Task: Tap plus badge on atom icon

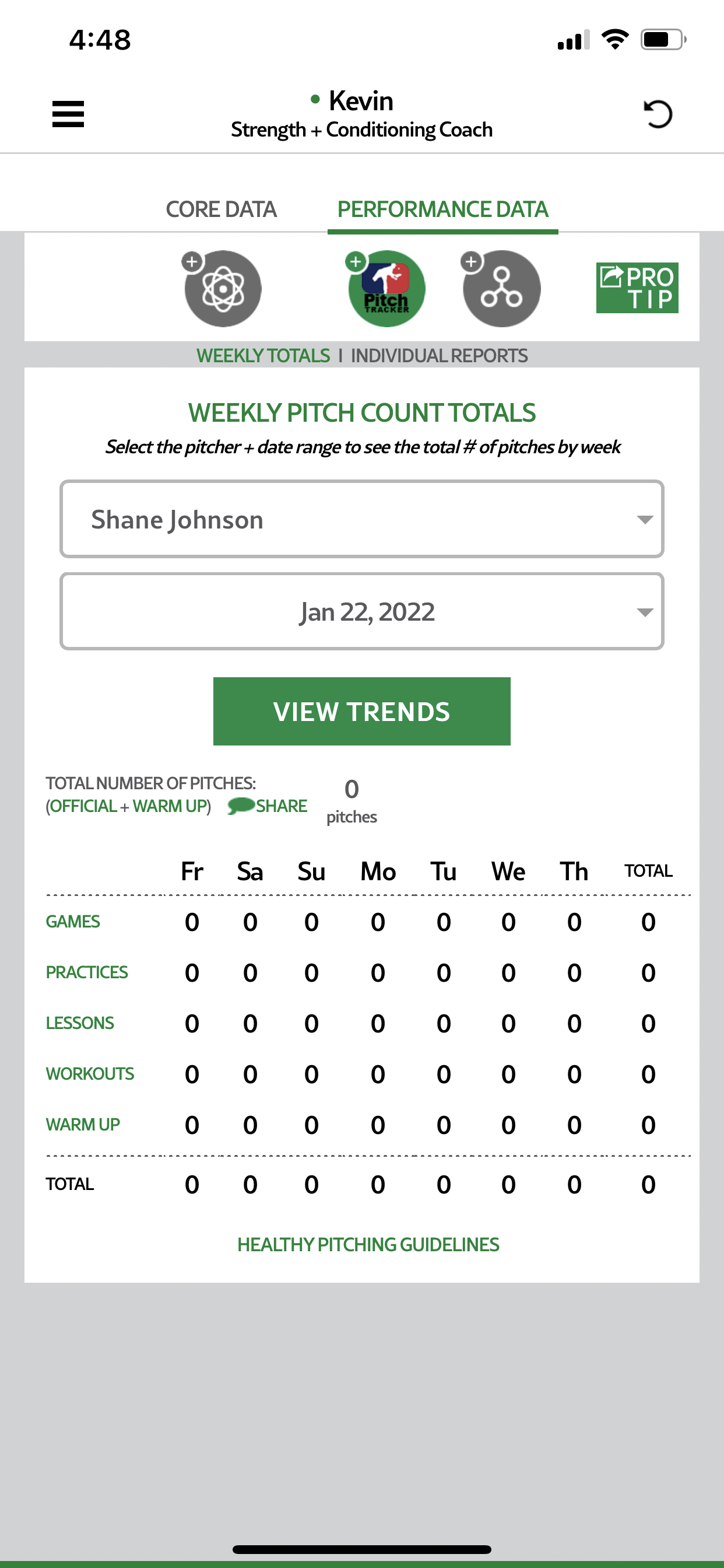Action: (192, 262)
